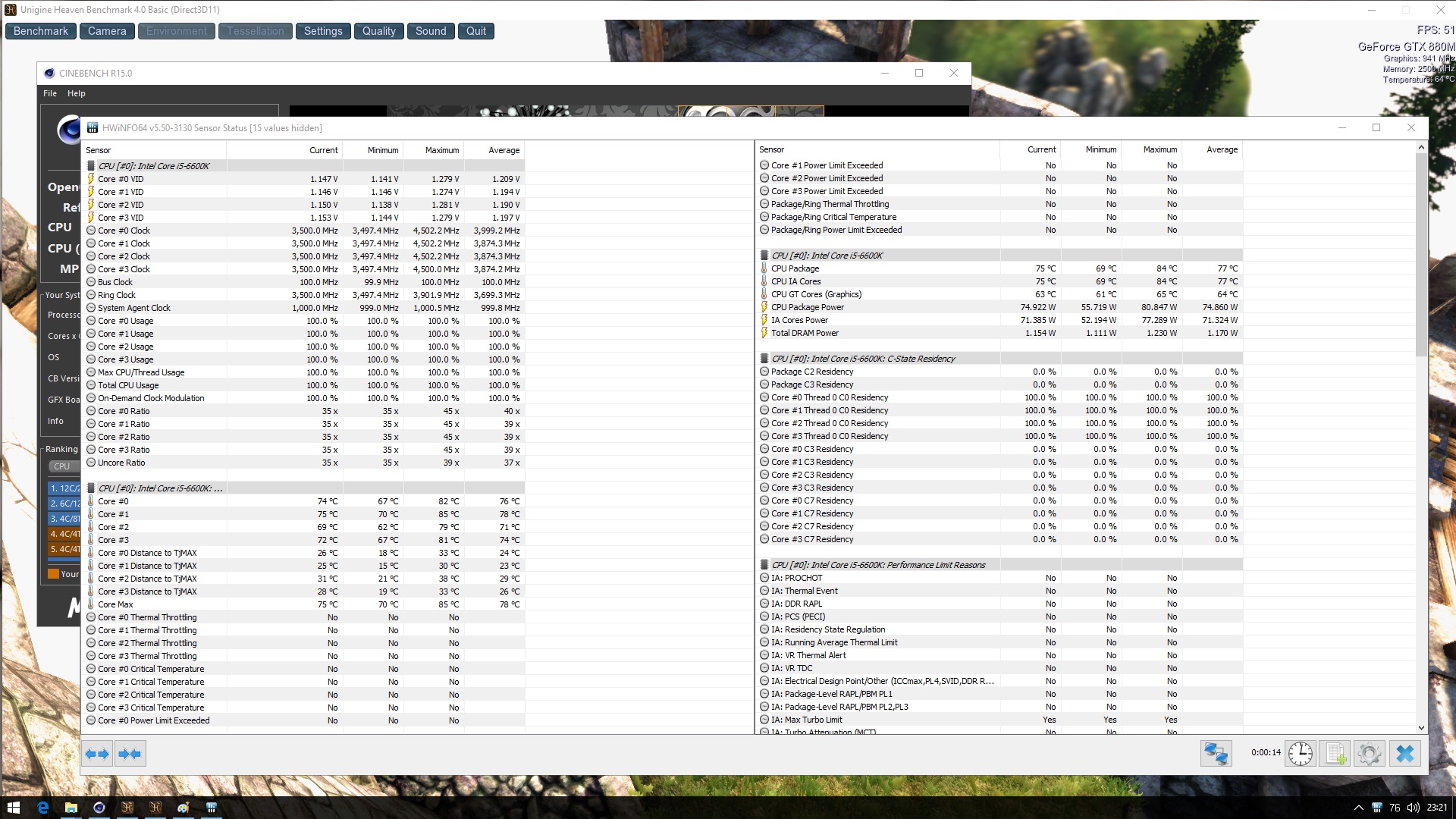Open the Cinebench File menu
Image resolution: width=1456 pixels, height=819 pixels.
[x=50, y=93]
